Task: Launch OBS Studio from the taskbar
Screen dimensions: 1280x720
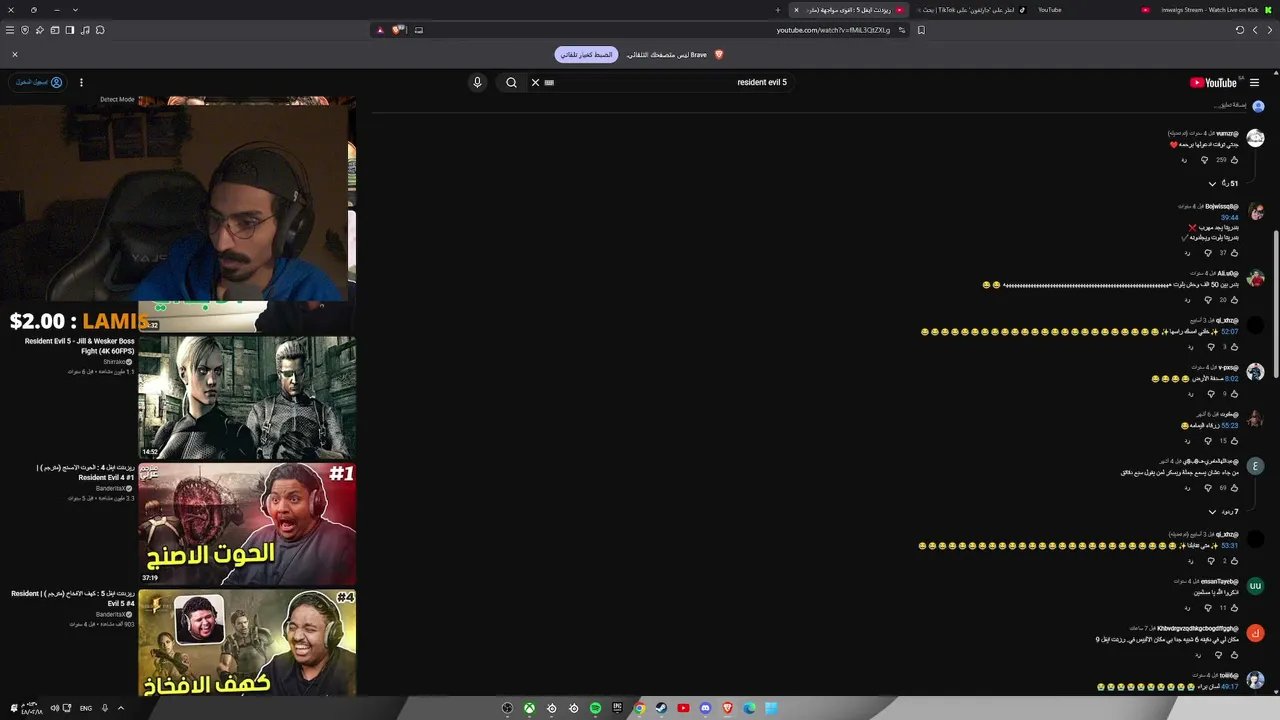Action: (507, 708)
